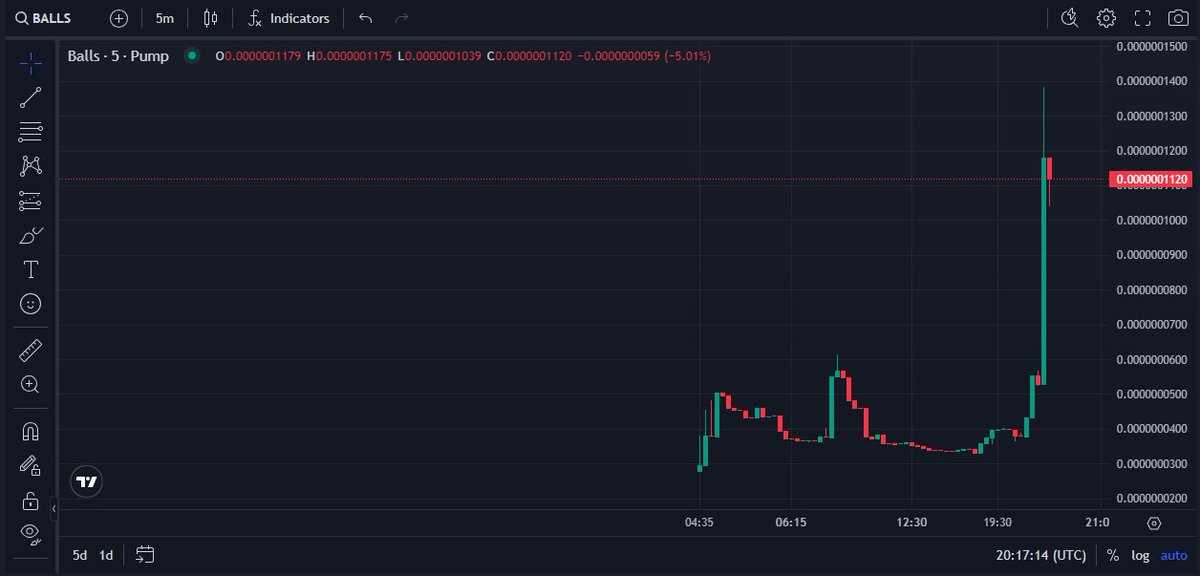The width and height of the screenshot is (1200, 576).
Task: Open the BALLS symbol search
Action: [x=40, y=17]
